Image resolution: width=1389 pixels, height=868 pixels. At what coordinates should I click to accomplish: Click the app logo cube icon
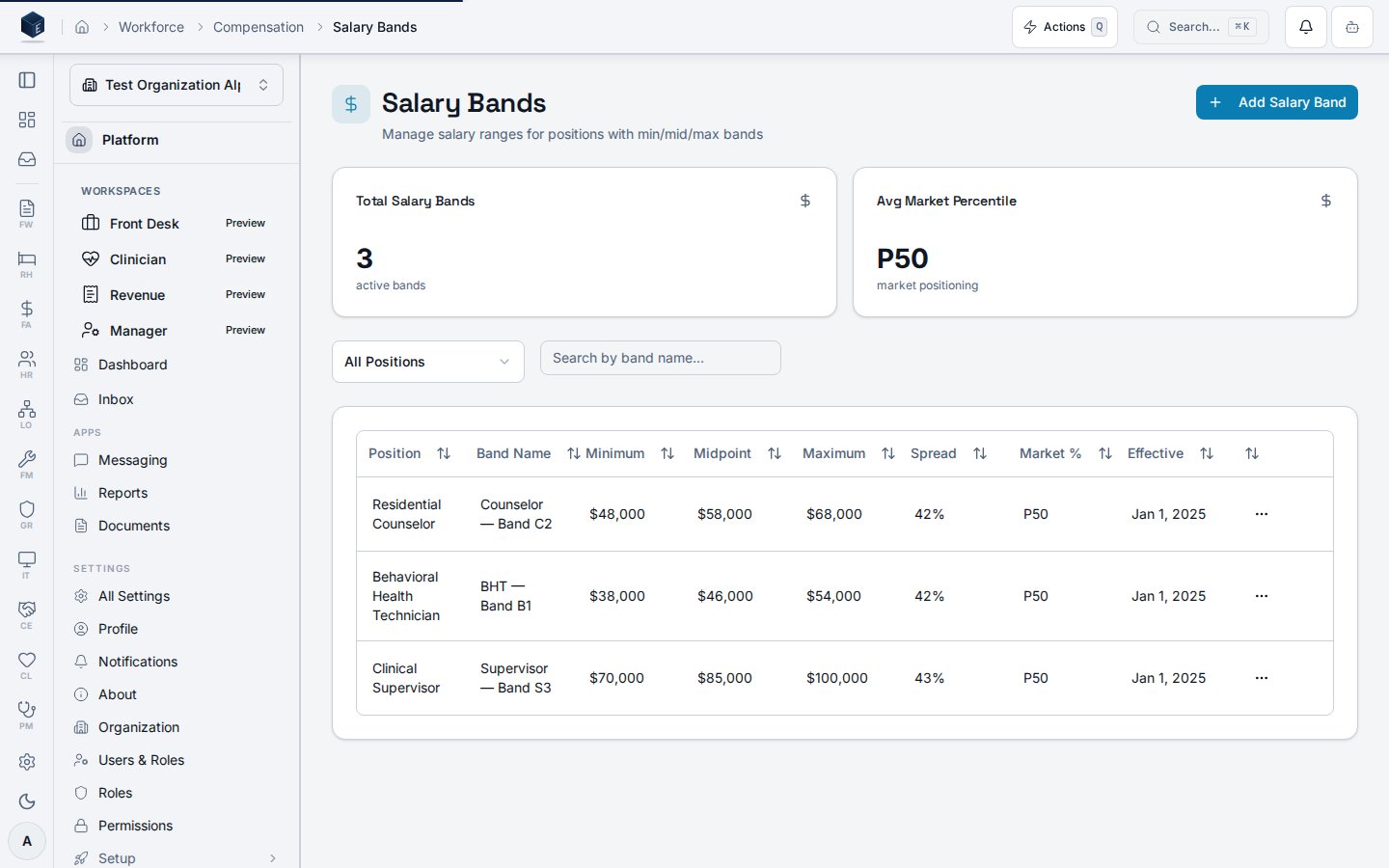[x=33, y=26]
